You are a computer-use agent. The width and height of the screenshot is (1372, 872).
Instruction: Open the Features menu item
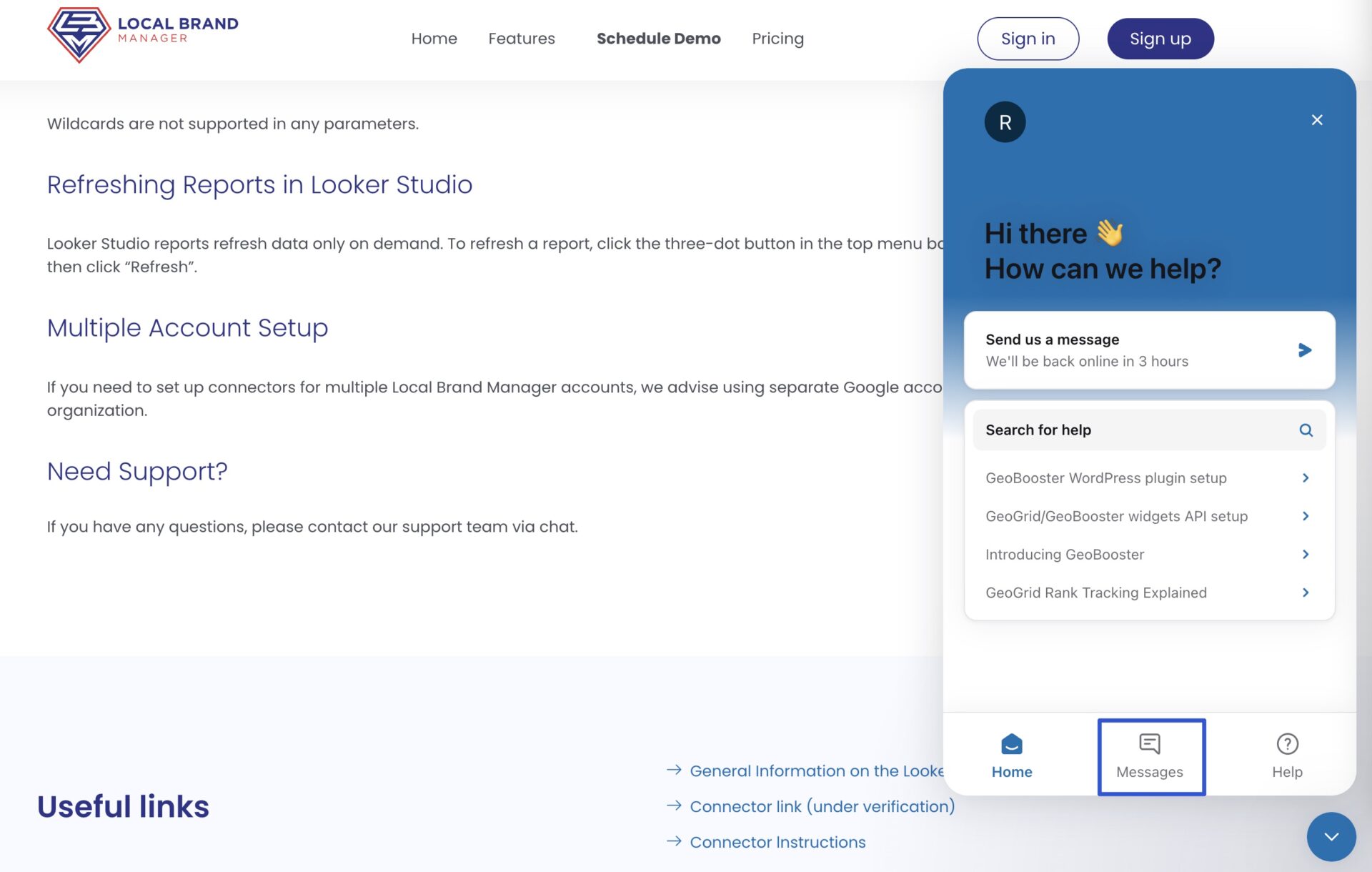pyautogui.click(x=521, y=39)
